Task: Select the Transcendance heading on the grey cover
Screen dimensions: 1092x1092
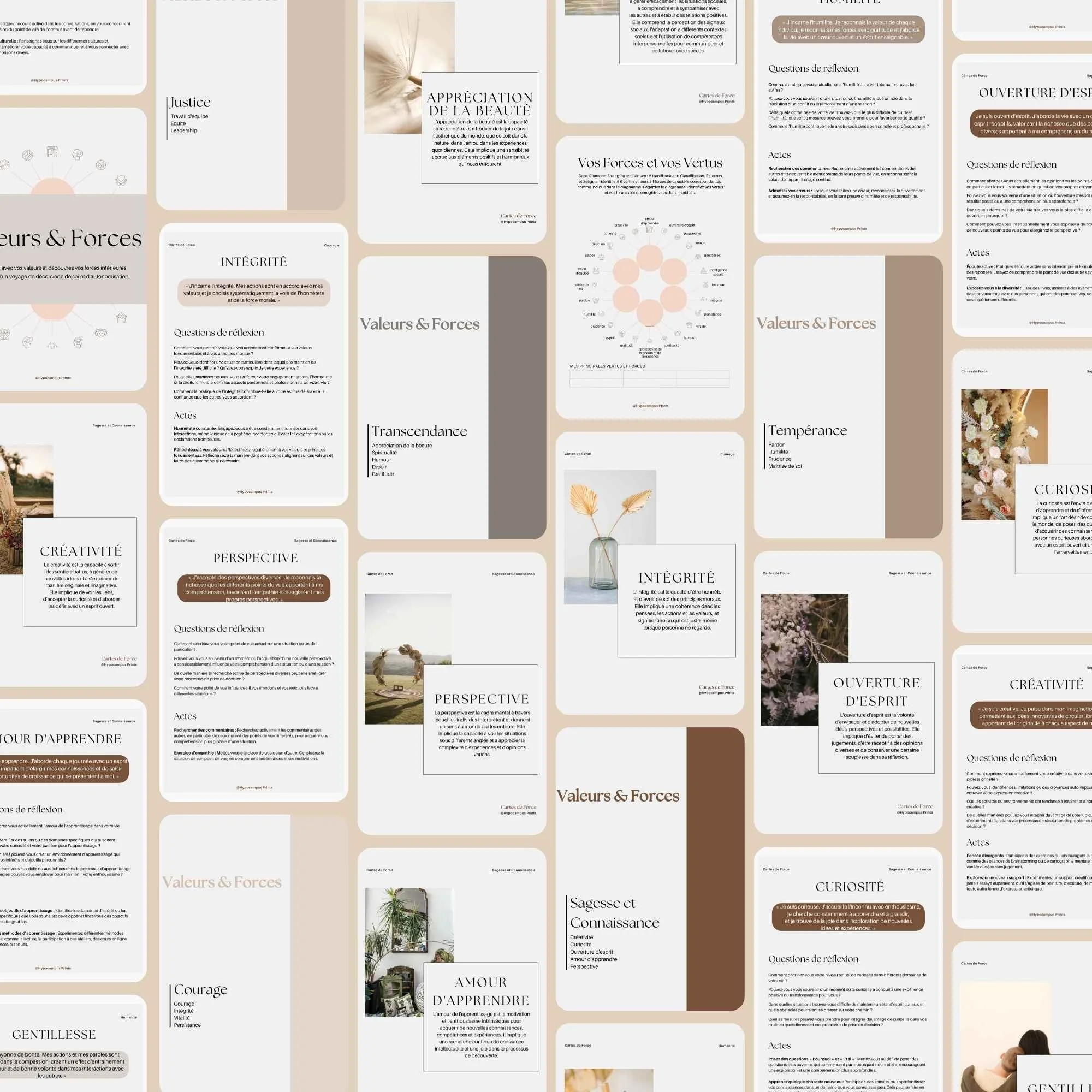Action: point(419,431)
